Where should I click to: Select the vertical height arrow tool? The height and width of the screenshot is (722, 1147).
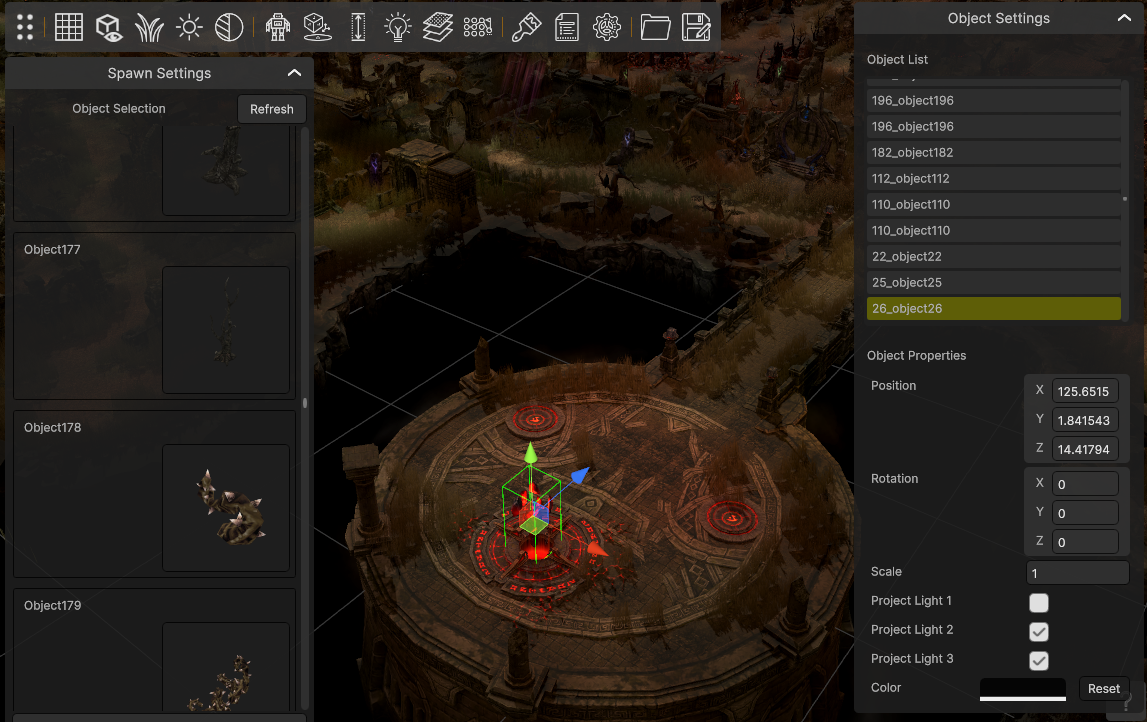pos(358,28)
